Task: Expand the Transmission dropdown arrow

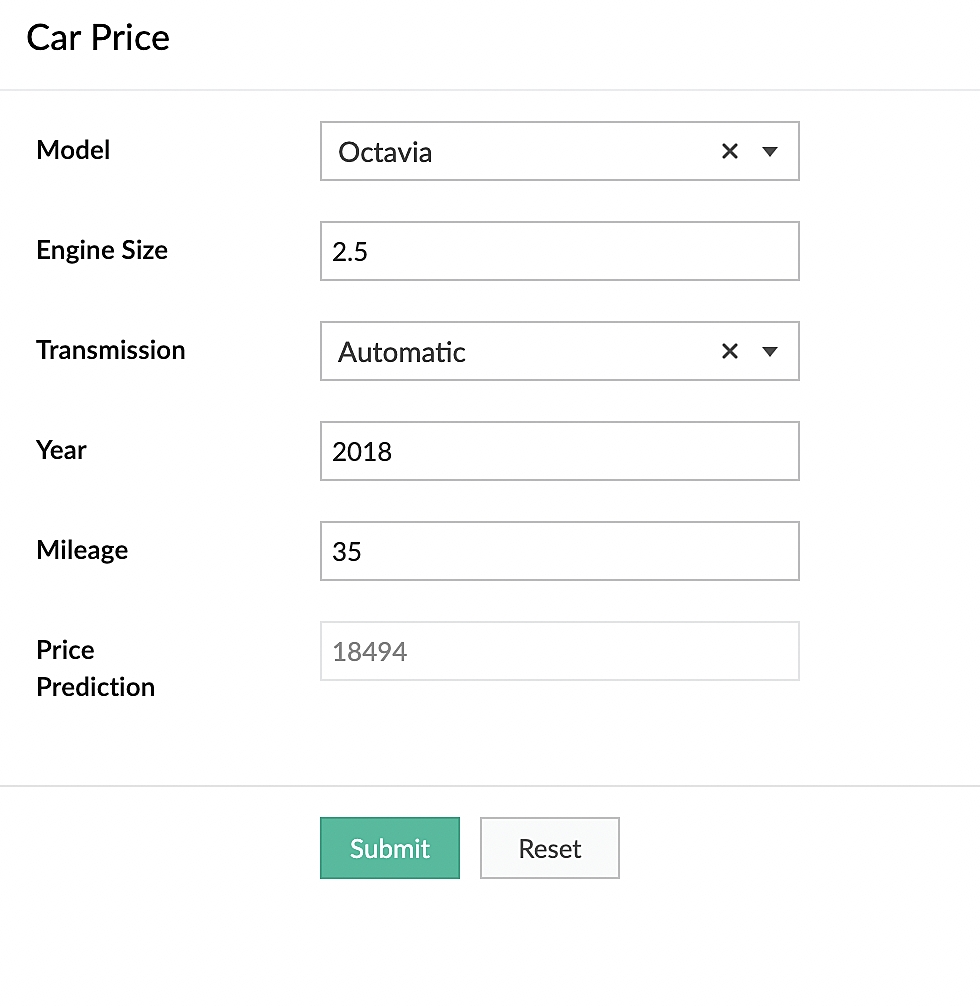Action: point(770,351)
